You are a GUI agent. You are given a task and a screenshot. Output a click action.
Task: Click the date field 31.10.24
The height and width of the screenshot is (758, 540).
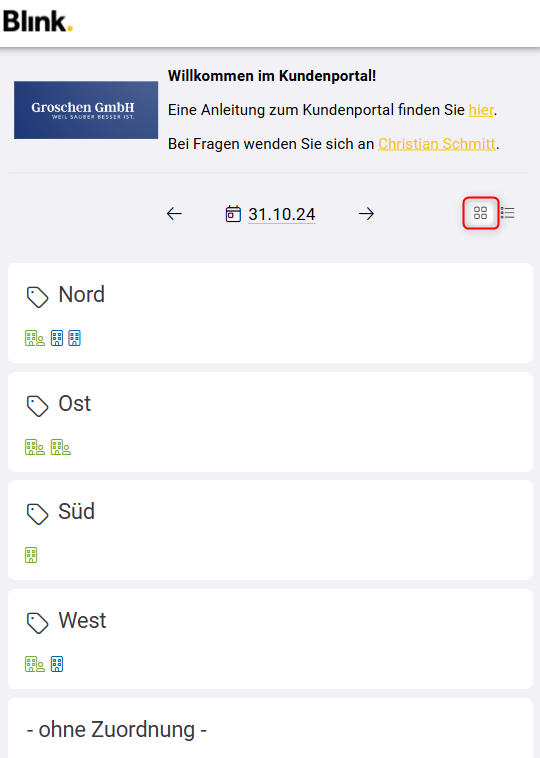282,214
